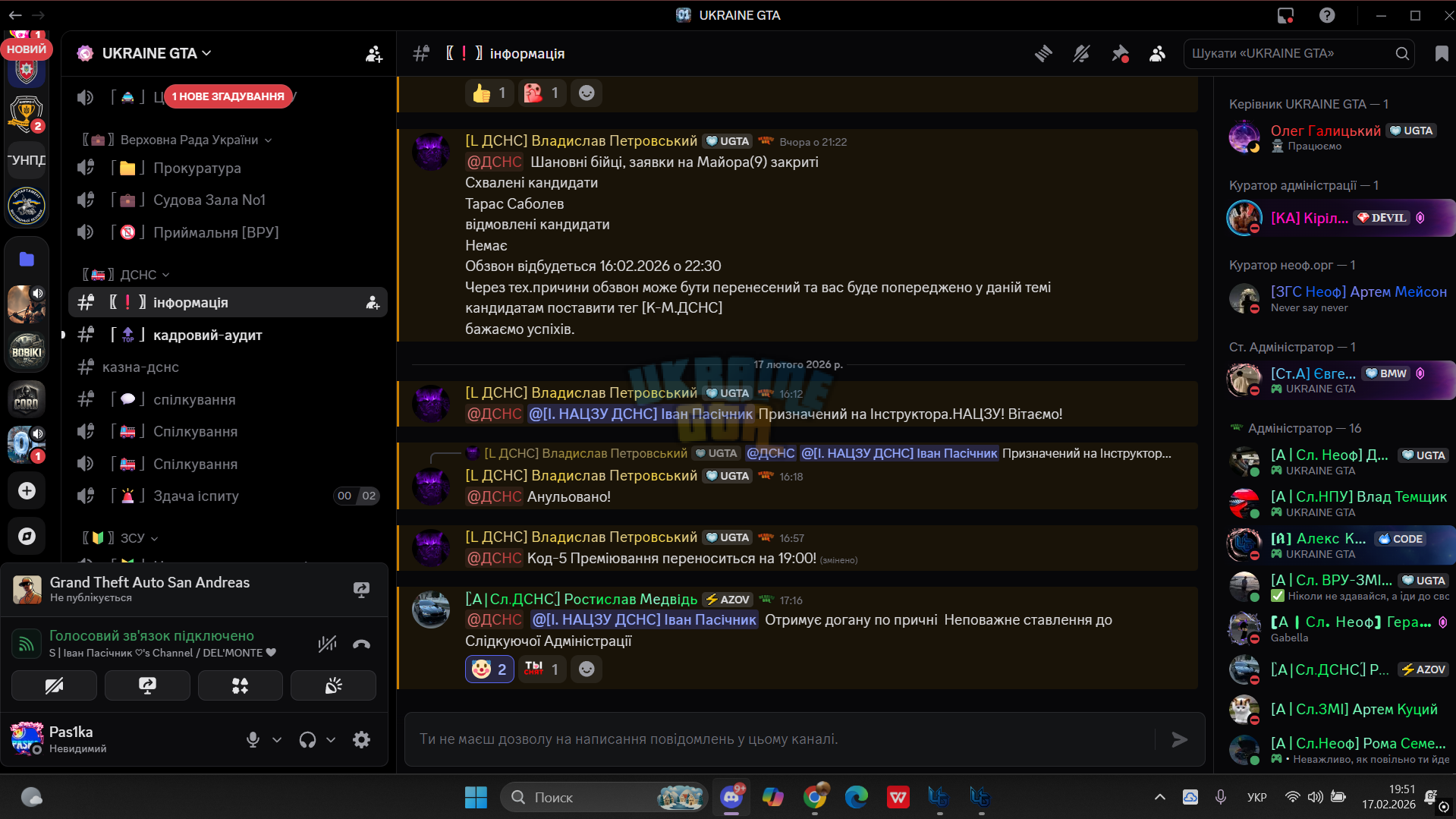This screenshot has width=1456, height=819.
Task: Open the threads icon in channel header
Action: (1043, 54)
